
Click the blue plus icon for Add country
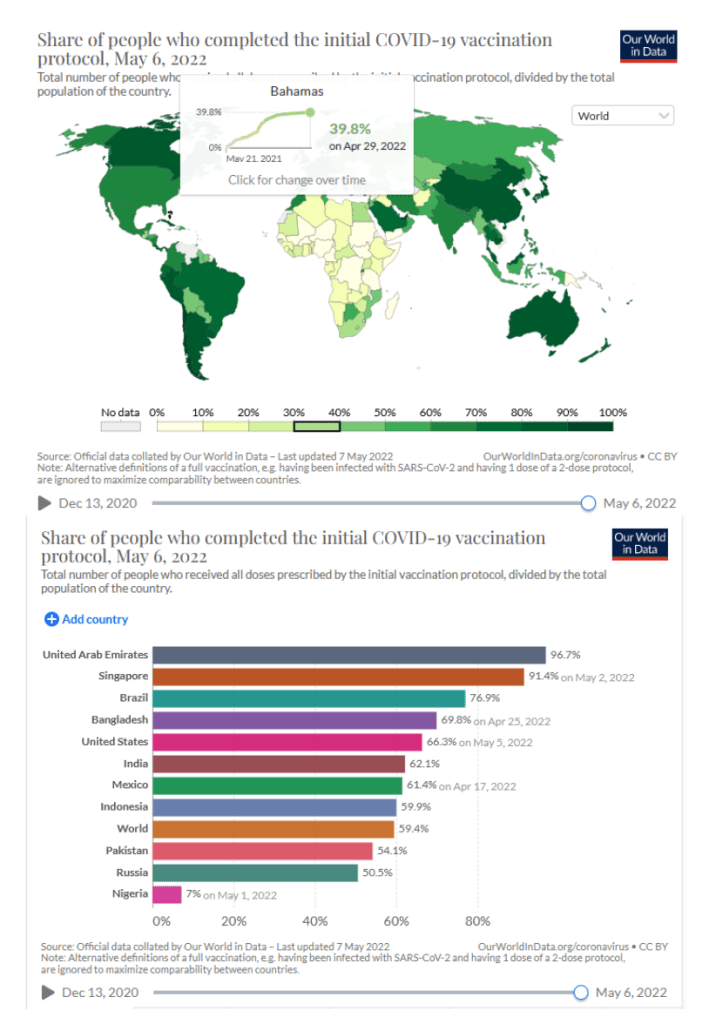(52, 619)
